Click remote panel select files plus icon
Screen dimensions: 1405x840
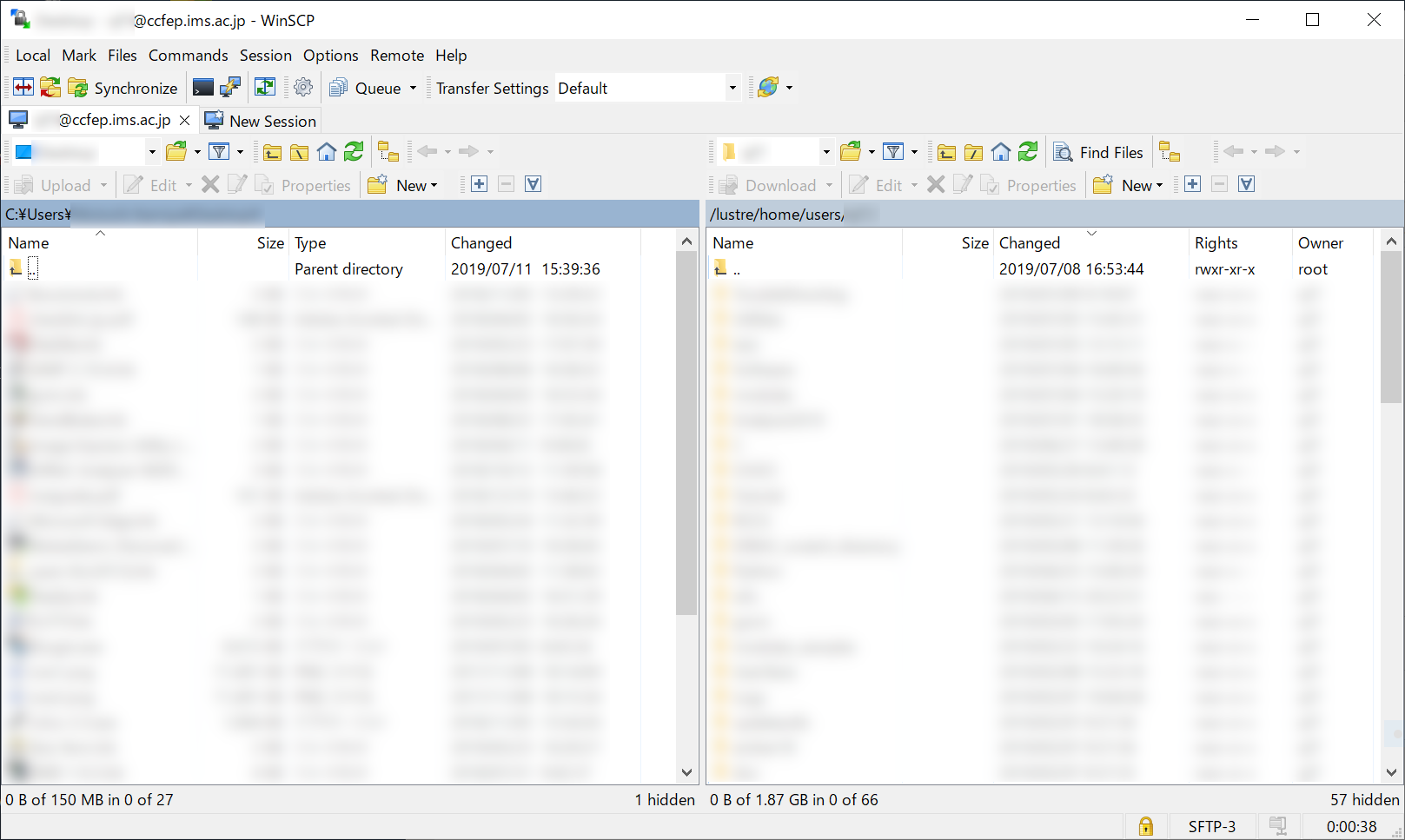(1192, 184)
